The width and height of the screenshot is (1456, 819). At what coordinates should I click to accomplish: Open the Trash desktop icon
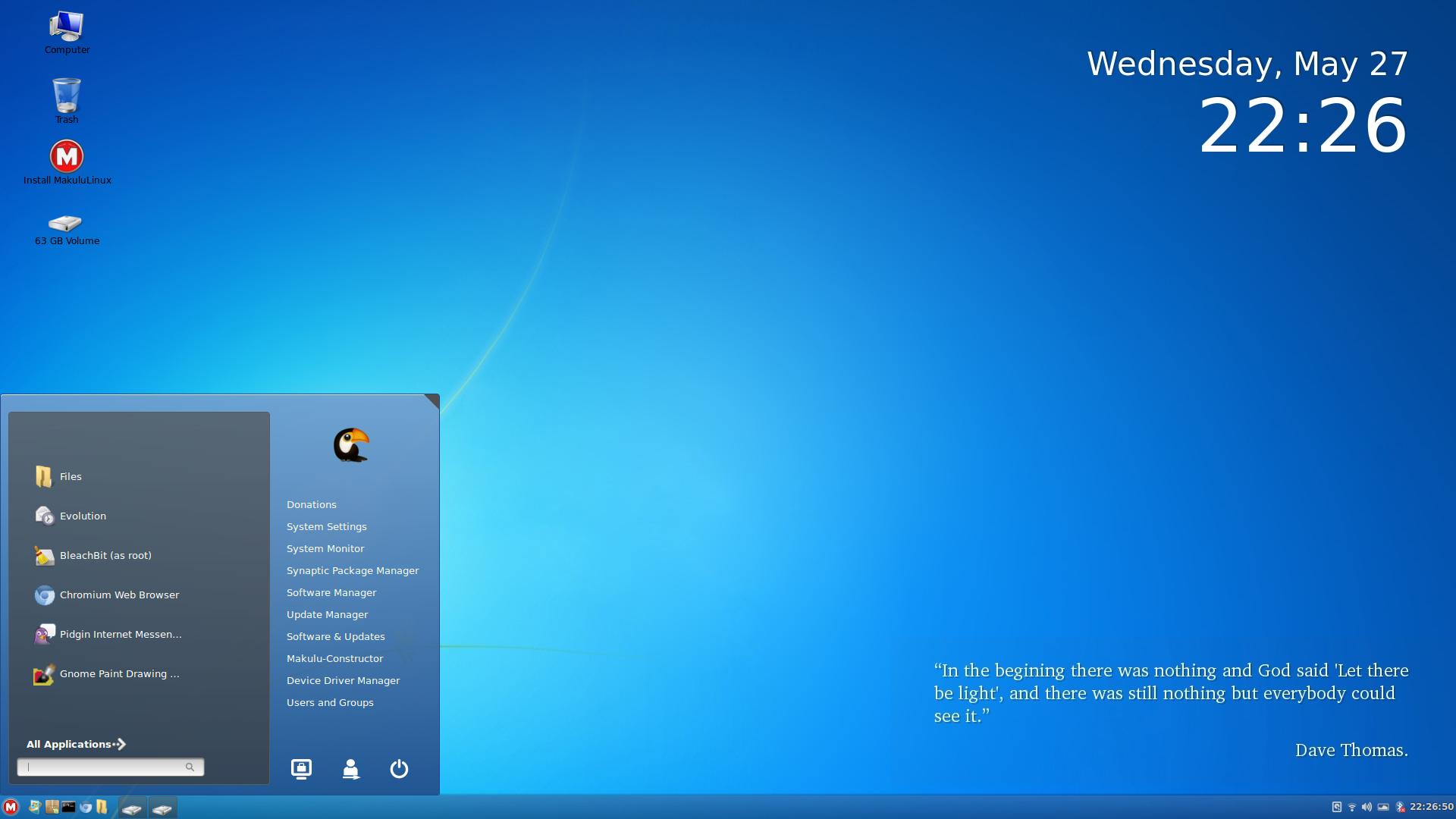pyautogui.click(x=67, y=96)
